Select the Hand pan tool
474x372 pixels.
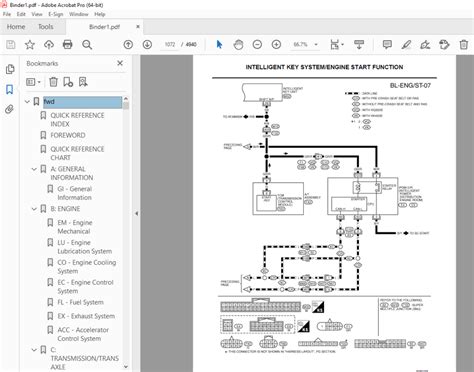(x=238, y=44)
